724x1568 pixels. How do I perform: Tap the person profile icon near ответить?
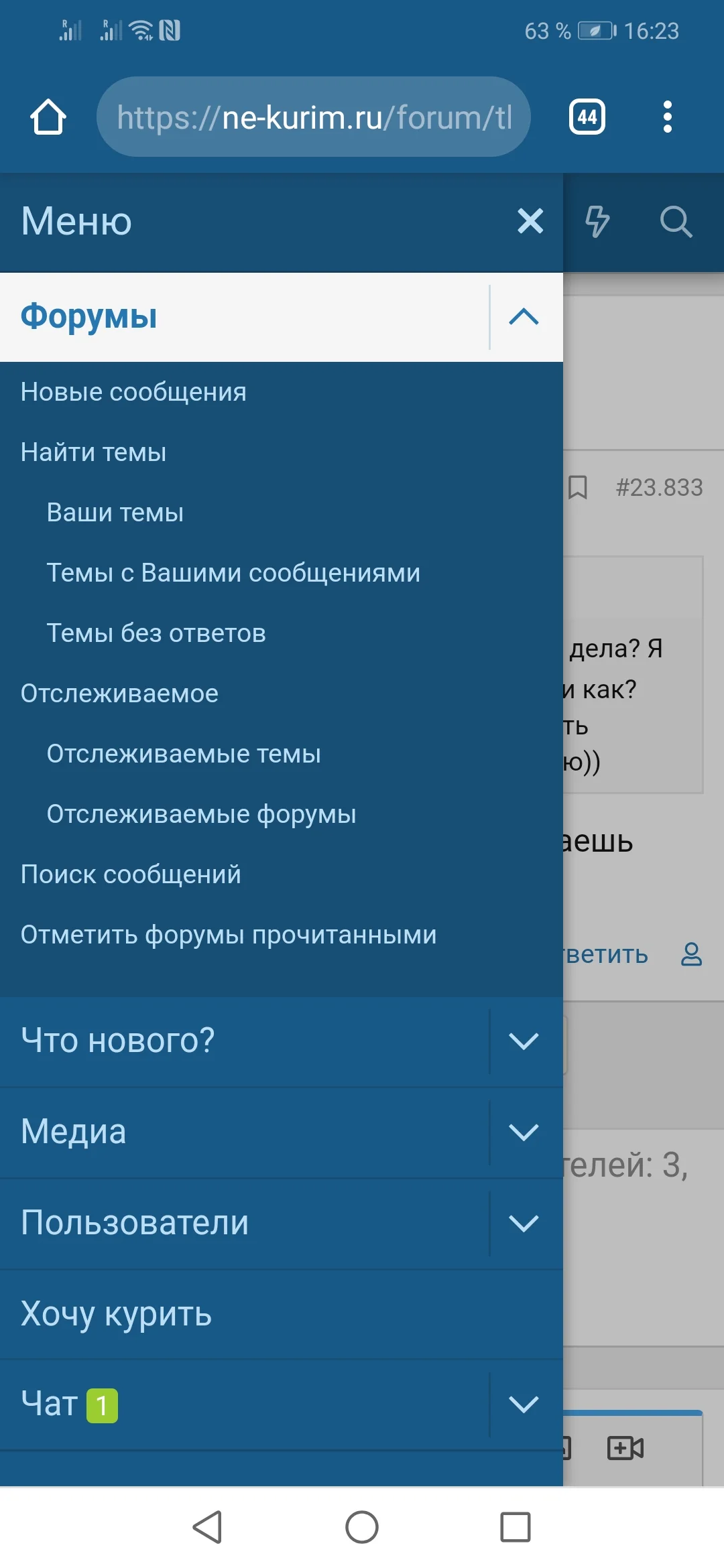pyautogui.click(x=692, y=954)
